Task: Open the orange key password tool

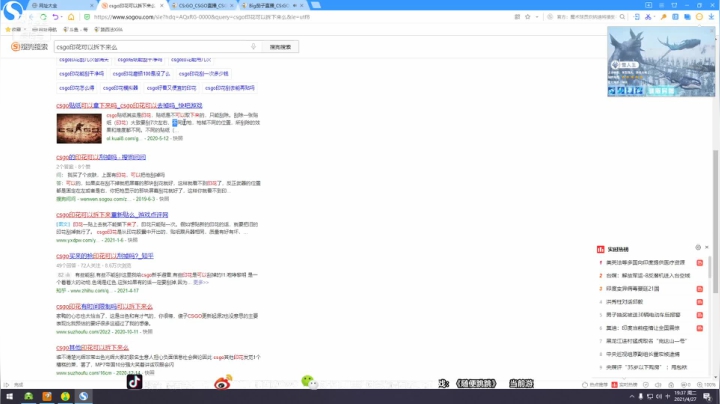Action: coord(663,17)
